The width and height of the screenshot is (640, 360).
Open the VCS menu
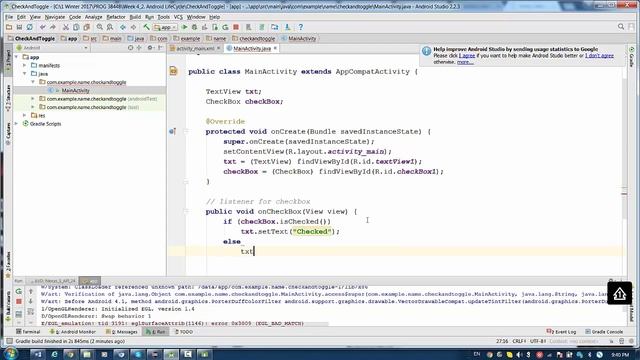178,17
